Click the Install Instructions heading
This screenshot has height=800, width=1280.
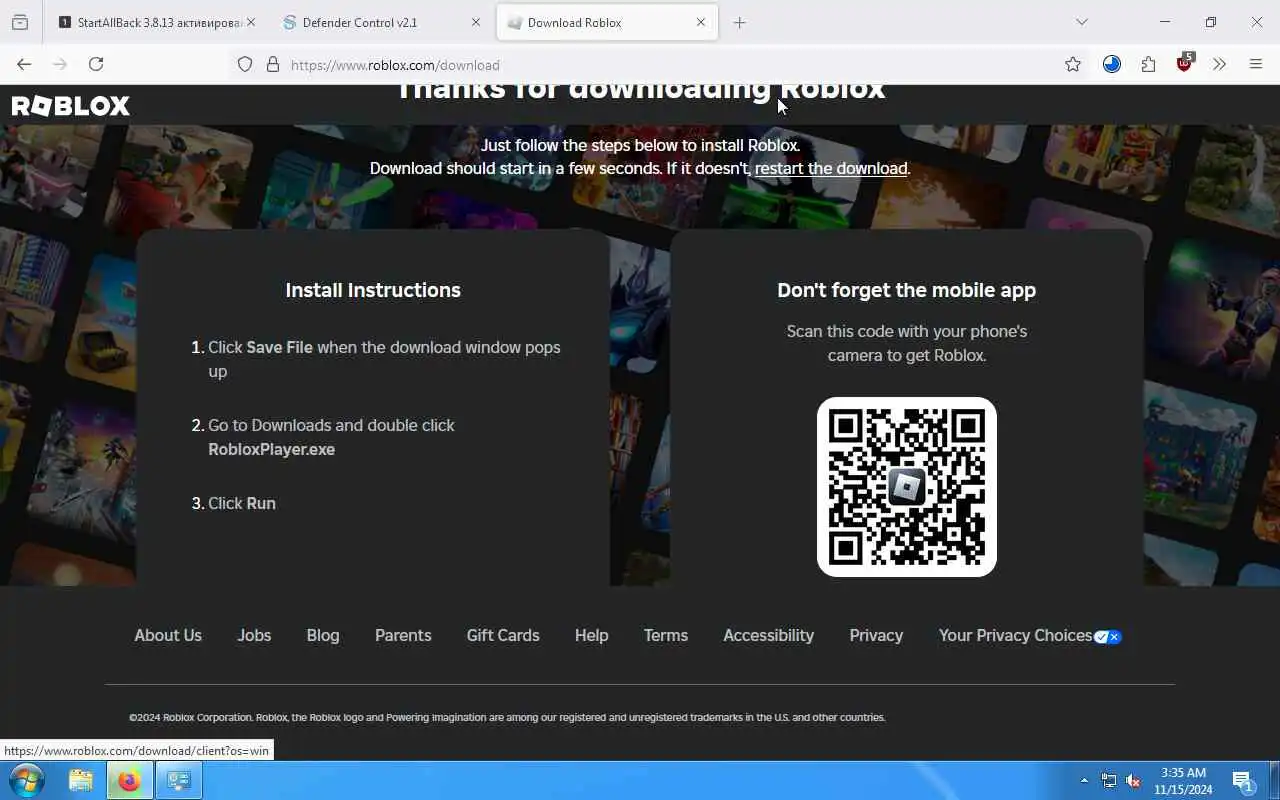click(373, 290)
